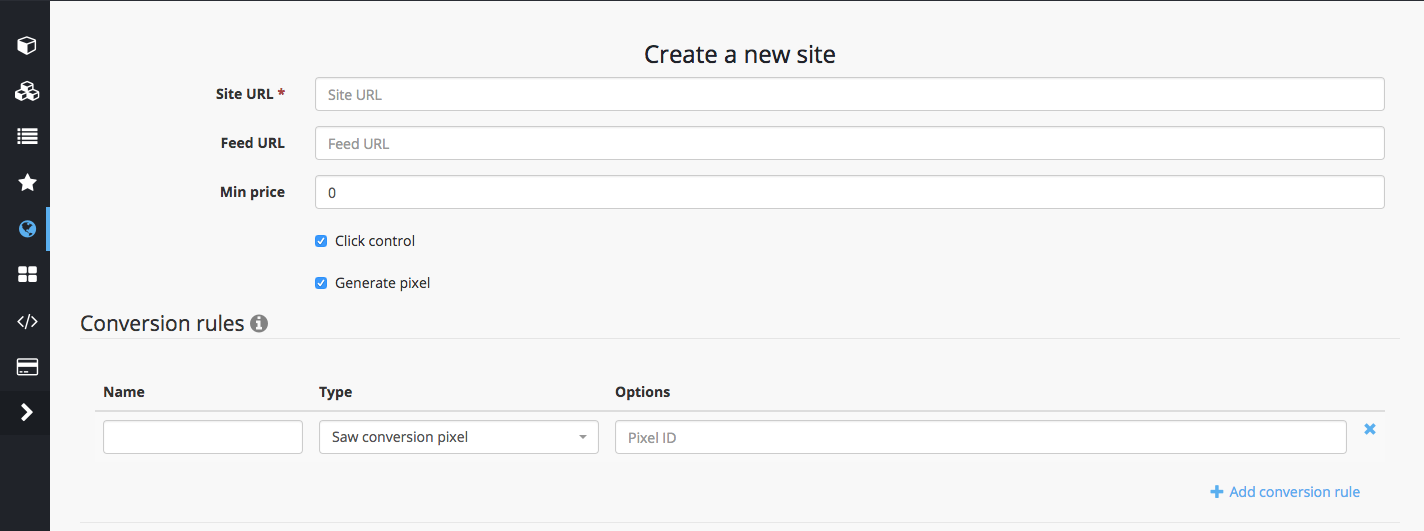Click the Pixel ID options field
The image size is (1424, 531).
980,437
